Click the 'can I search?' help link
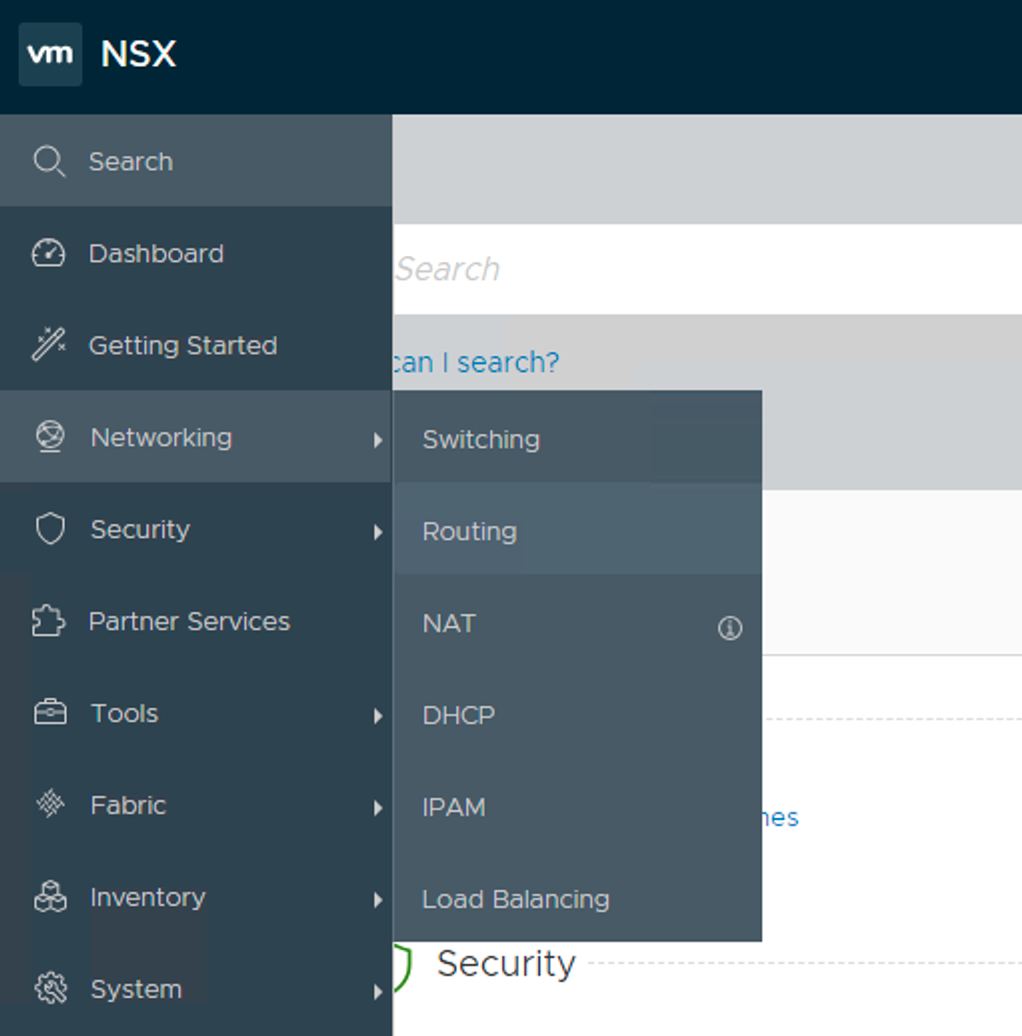1022x1036 pixels. click(476, 362)
